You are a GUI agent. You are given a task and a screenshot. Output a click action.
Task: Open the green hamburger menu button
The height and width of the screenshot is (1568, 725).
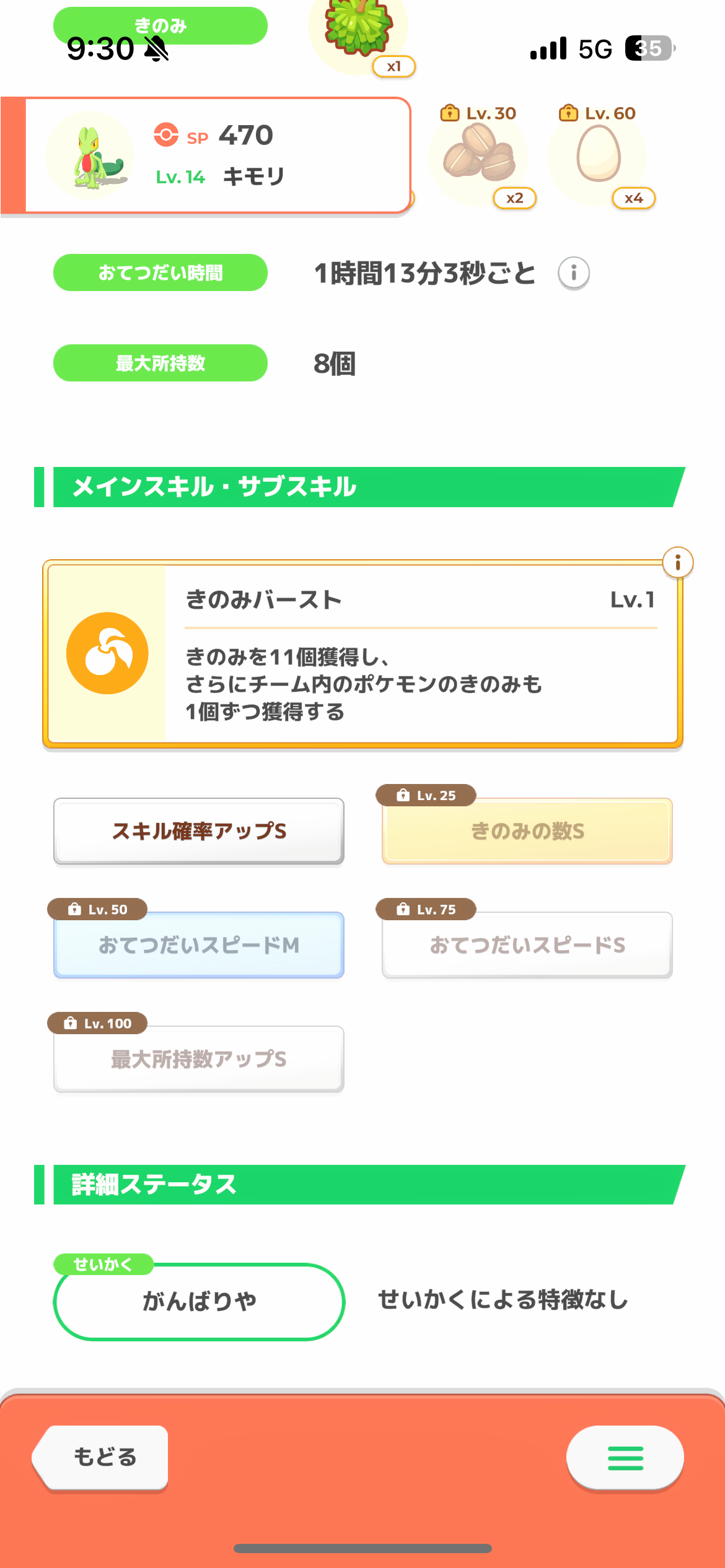point(625,1458)
